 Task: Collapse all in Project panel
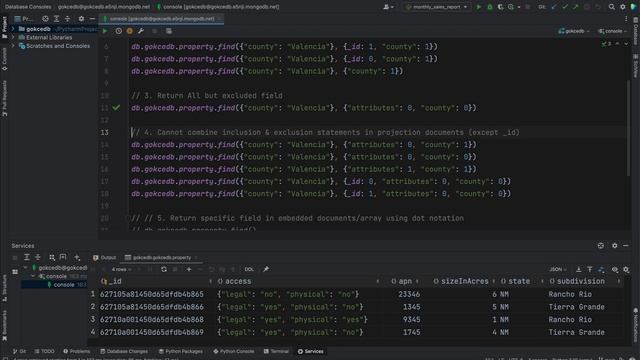[x=67, y=19]
